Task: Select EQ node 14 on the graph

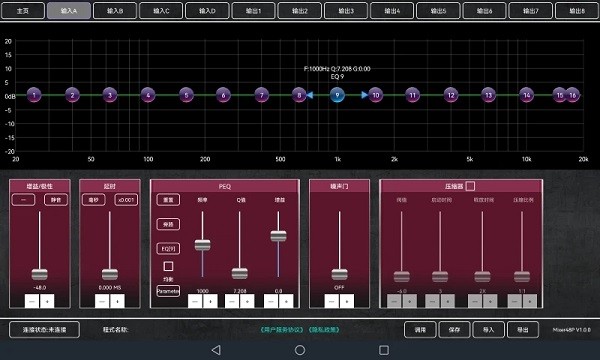Action: point(527,95)
